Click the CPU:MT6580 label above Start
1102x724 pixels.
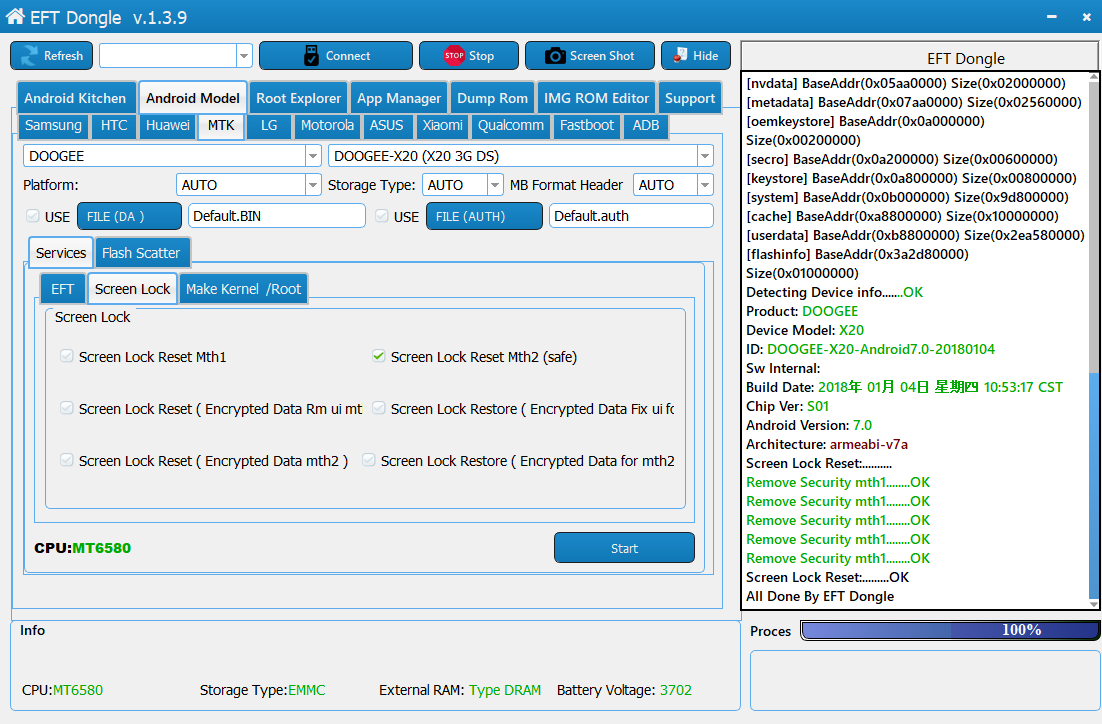click(83, 548)
